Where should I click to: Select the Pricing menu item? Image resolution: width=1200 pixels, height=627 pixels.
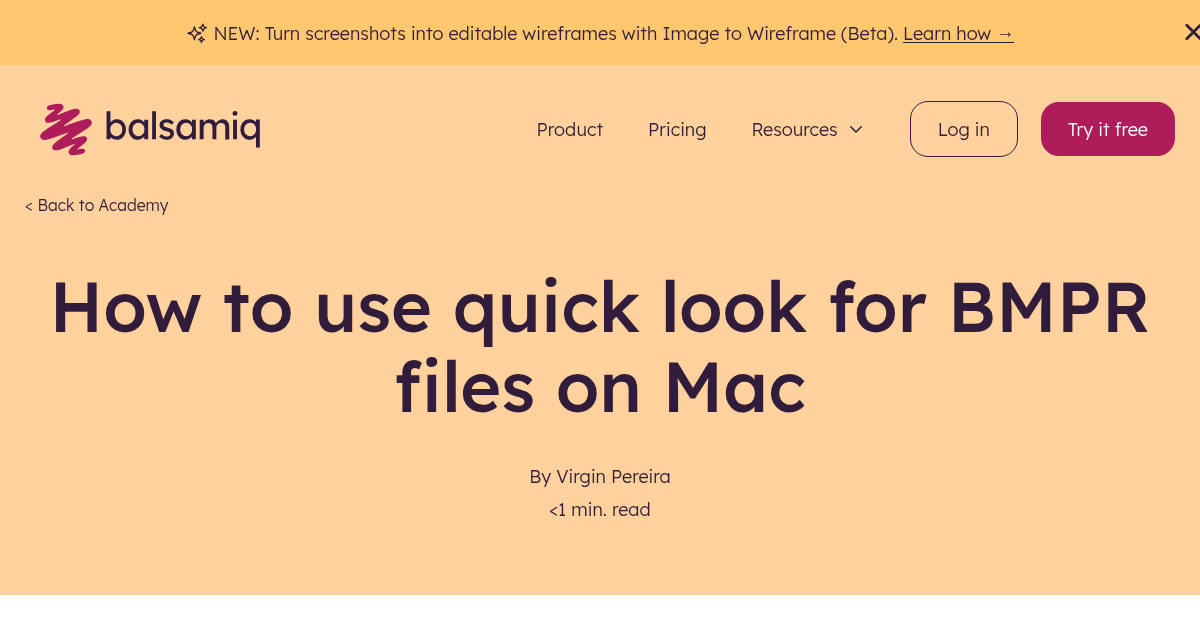pyautogui.click(x=677, y=129)
